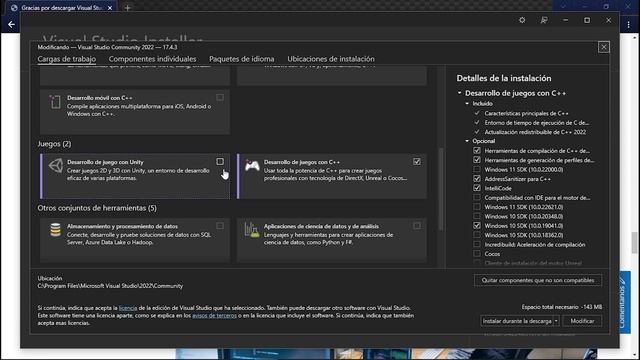Viewport: 640px width, 360px height.
Task: Uncheck IntelliCode option
Action: (x=477, y=188)
